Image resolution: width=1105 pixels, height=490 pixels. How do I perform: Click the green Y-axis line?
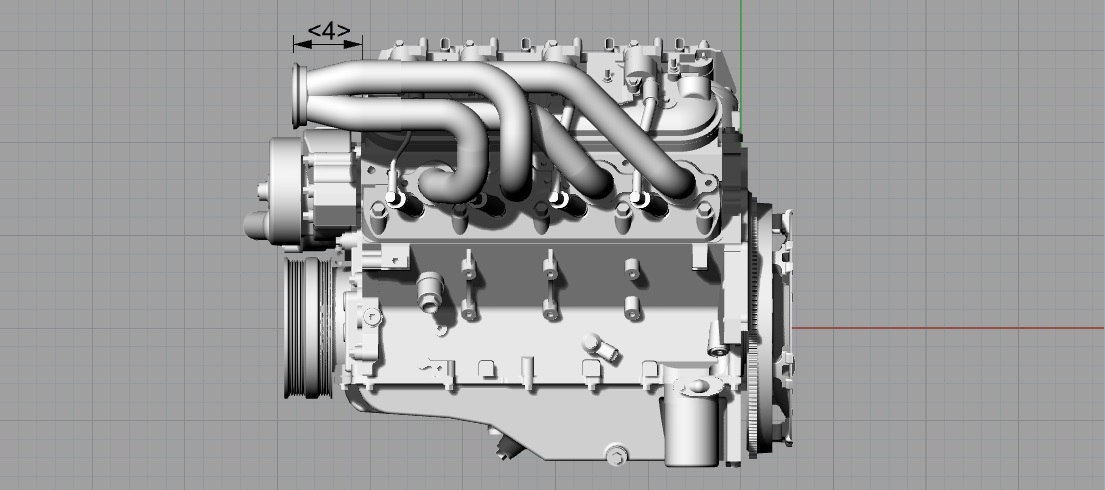741,67
